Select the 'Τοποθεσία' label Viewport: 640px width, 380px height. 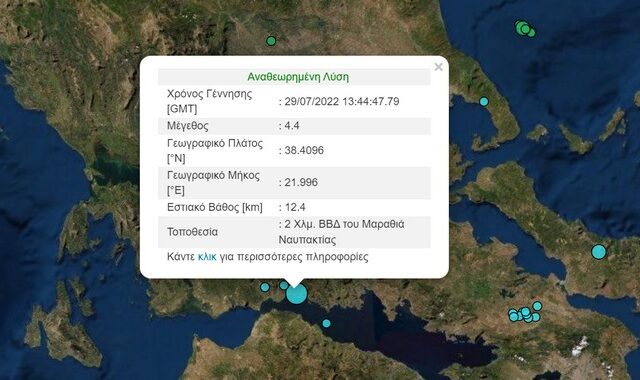192,232
